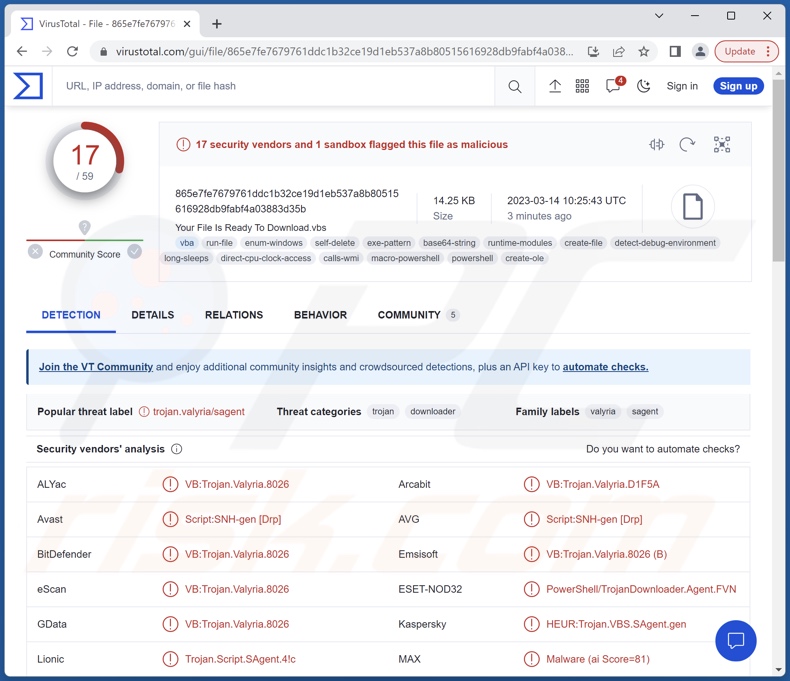Click the 17 / 59 detection score gauge
This screenshot has width=790, height=681.
[x=85, y=161]
